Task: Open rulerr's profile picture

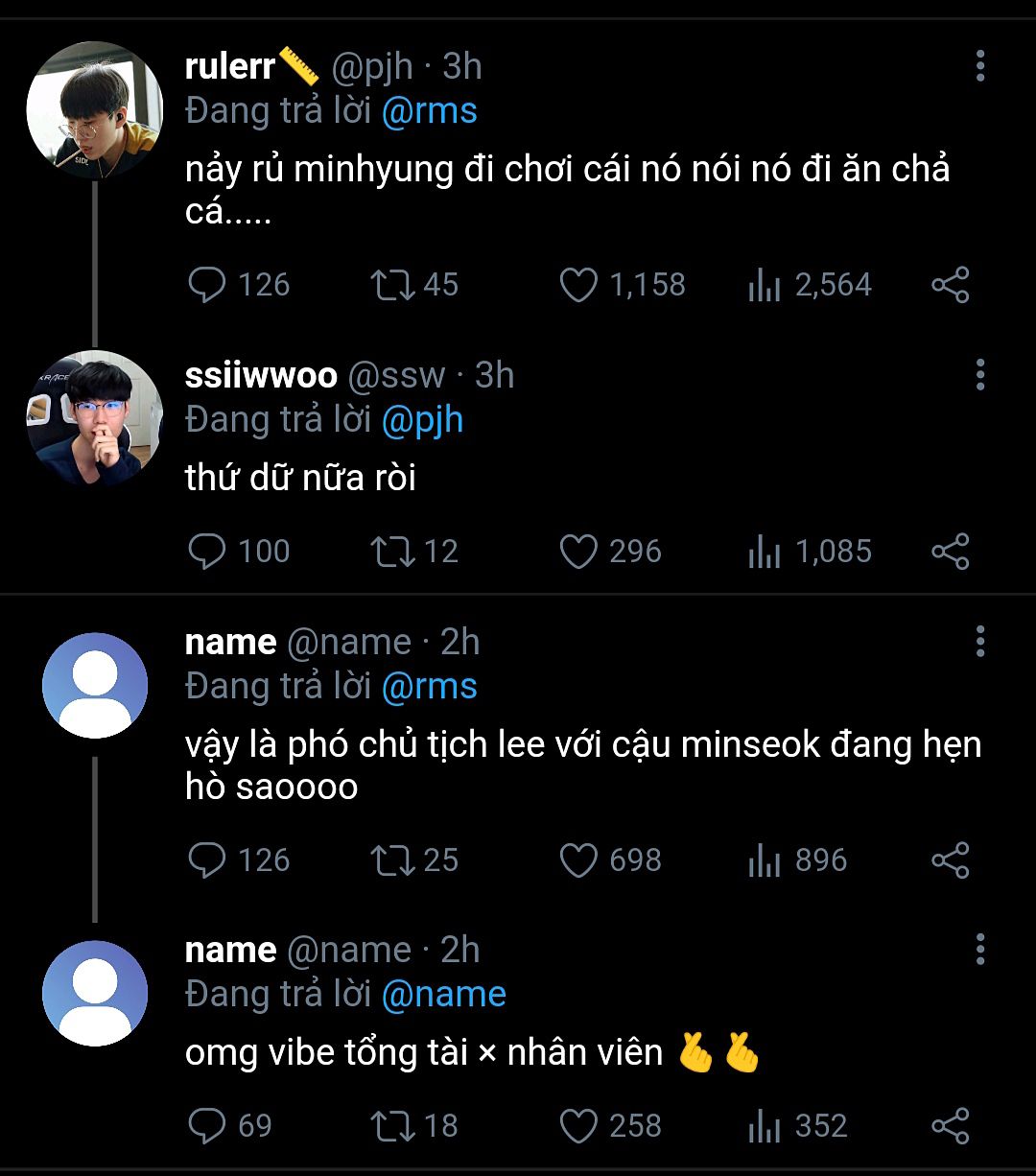Action: coord(94,110)
